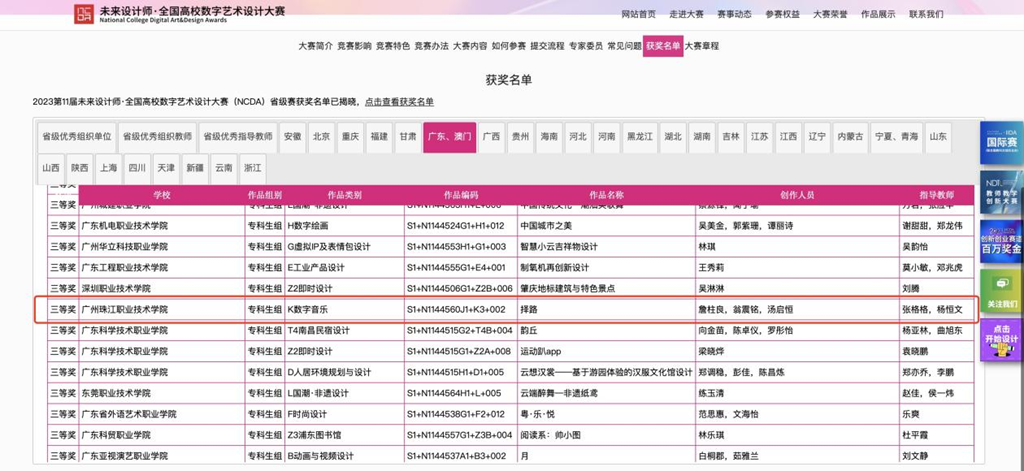Screen dimensions: 1024x471
Task: Switch to the 北京 province tab
Action: [x=321, y=137]
